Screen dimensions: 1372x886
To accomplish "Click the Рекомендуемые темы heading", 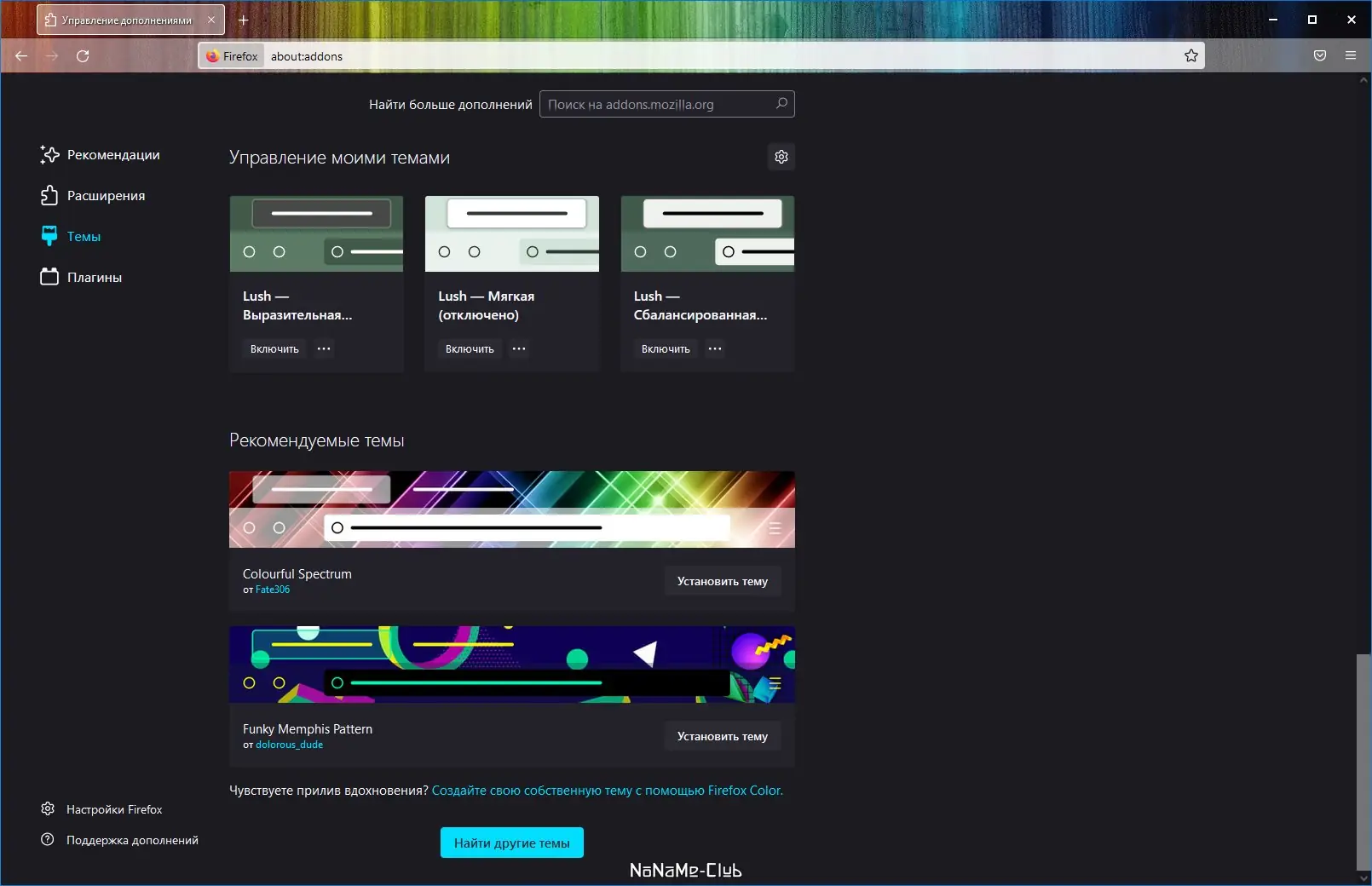I will coord(317,440).
